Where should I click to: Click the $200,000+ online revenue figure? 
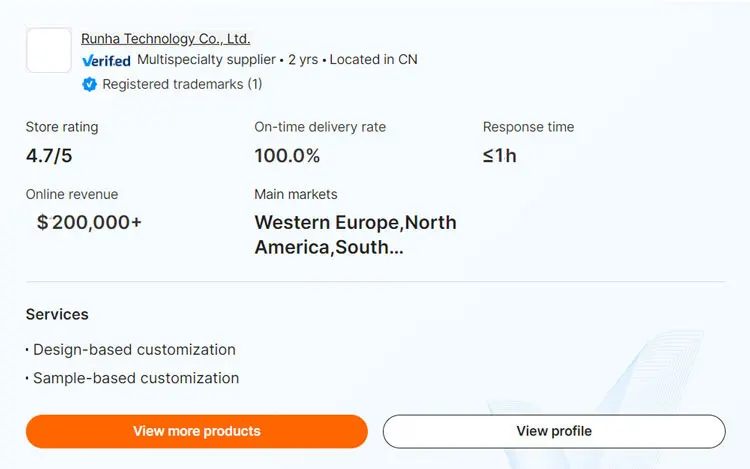coord(89,222)
